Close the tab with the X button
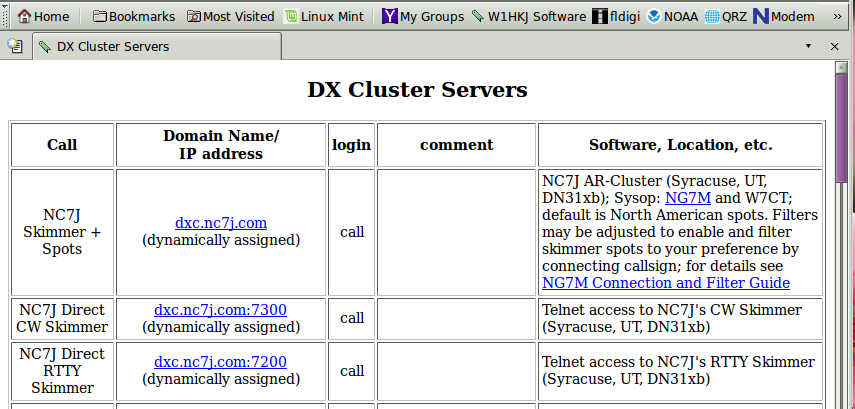 tap(834, 46)
